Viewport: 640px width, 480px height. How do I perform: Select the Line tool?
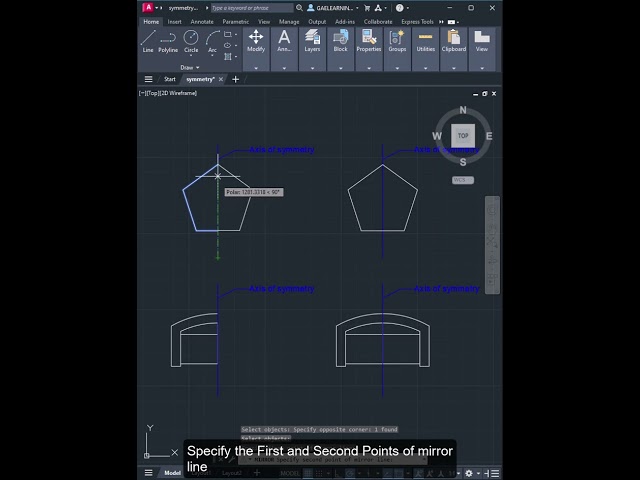point(148,42)
